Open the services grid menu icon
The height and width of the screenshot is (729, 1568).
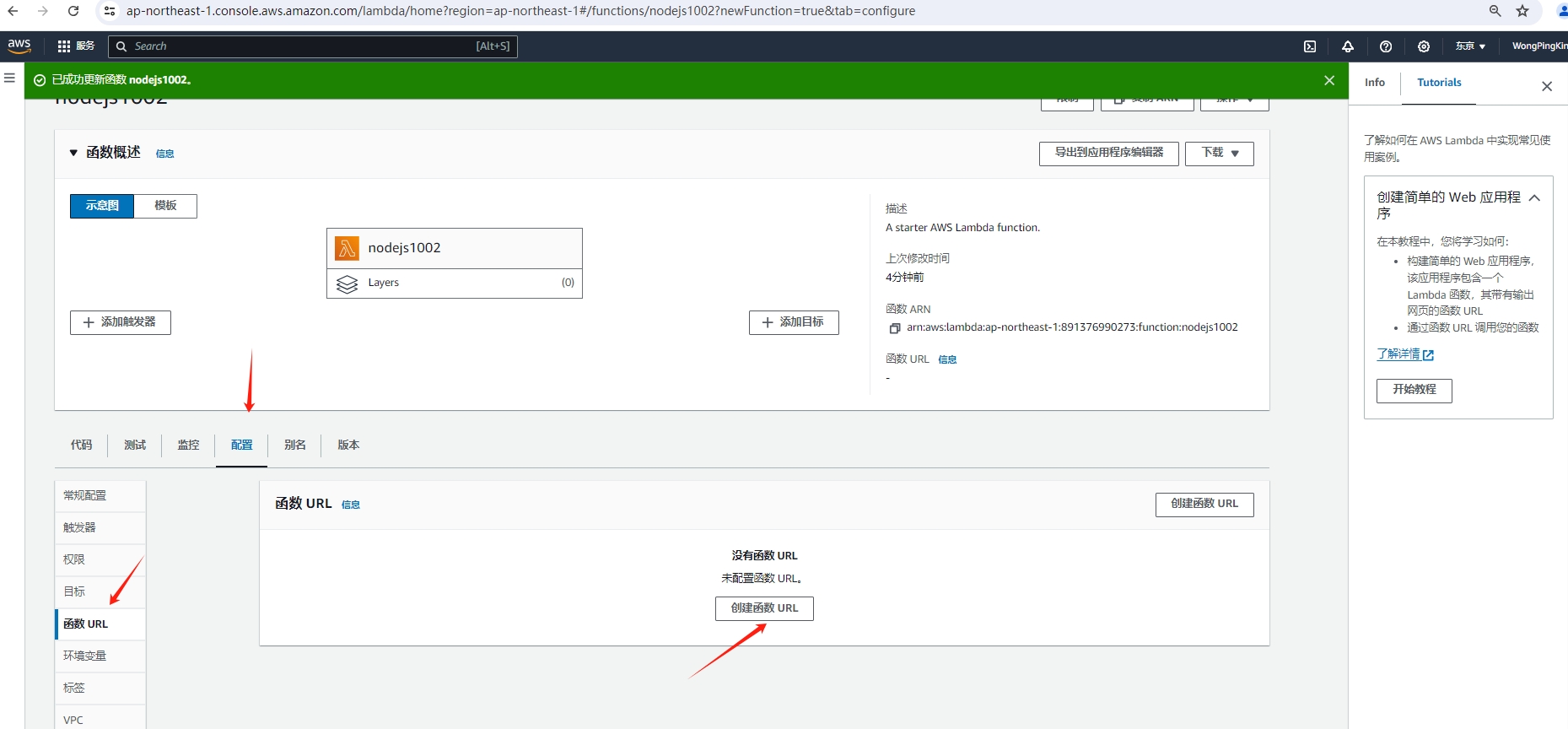pos(64,46)
